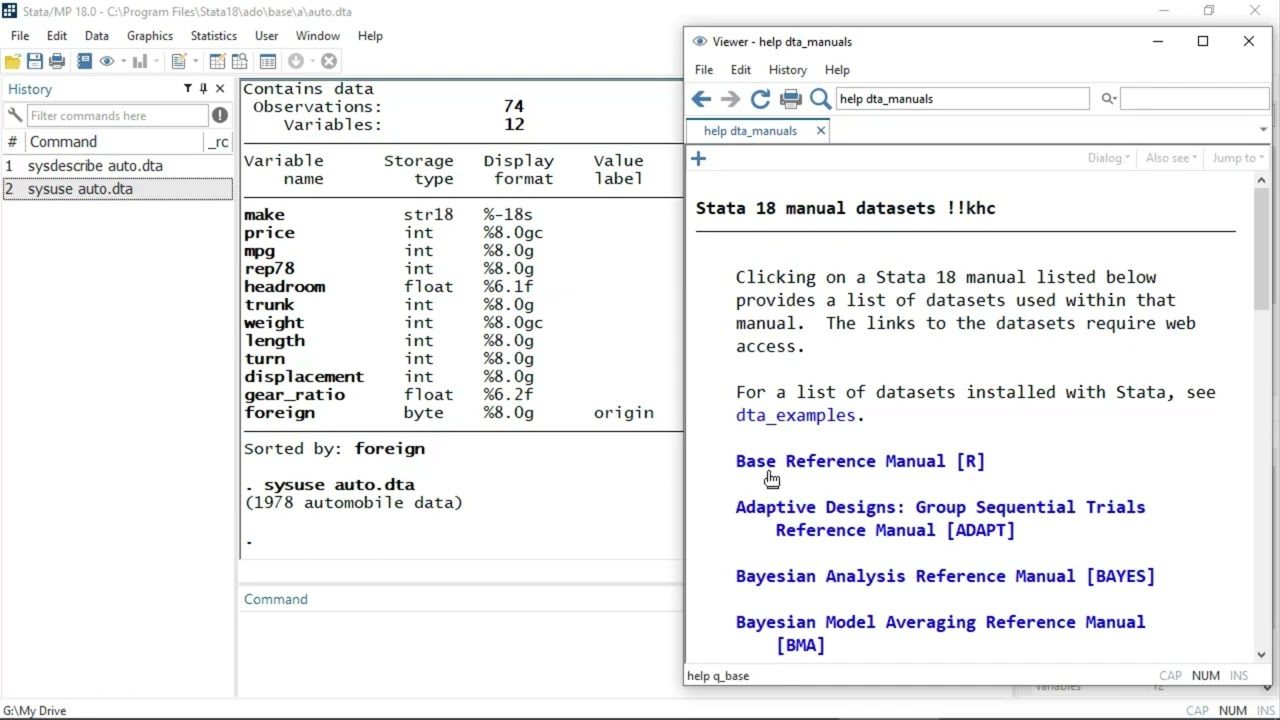Open the Graphics menu
Viewport: 1280px width, 720px height.
[x=150, y=35]
